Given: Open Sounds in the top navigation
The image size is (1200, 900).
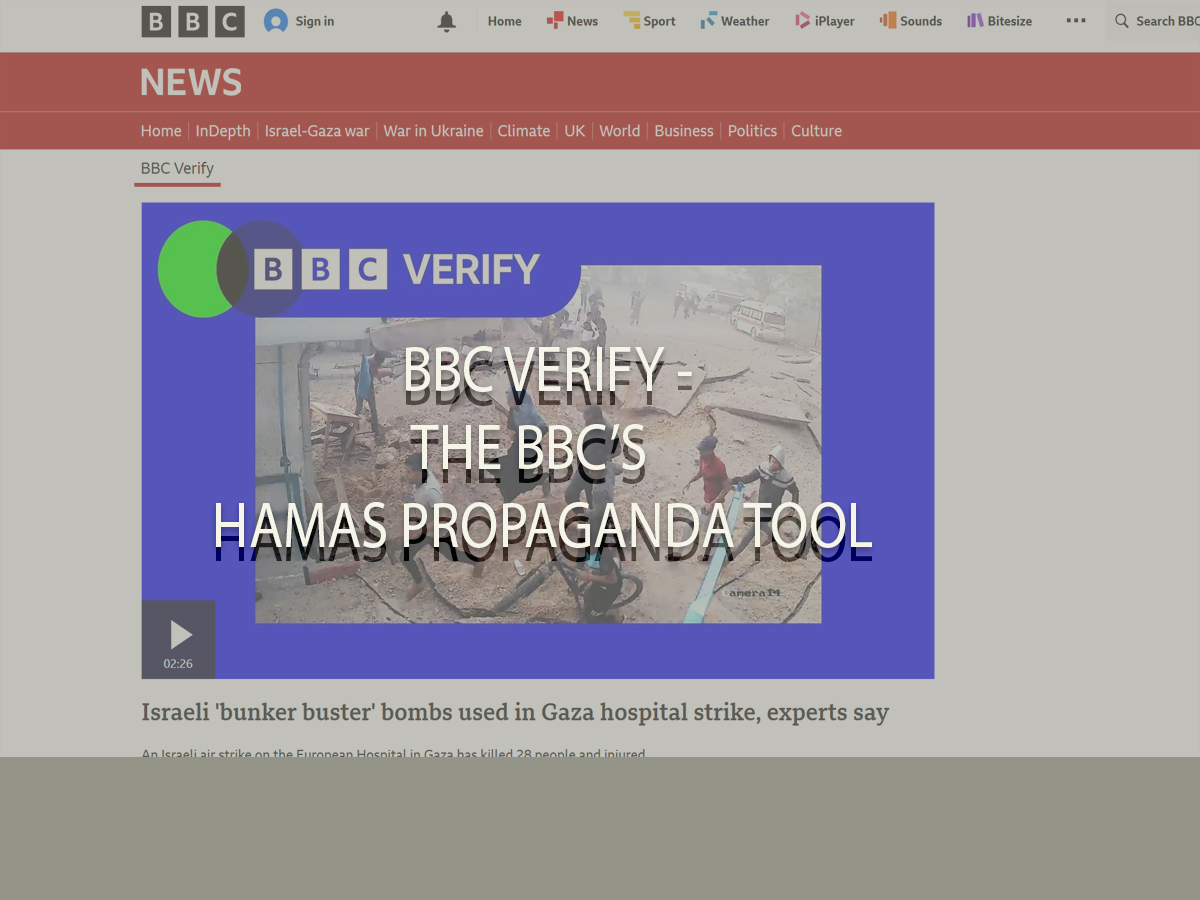Looking at the screenshot, I should (x=921, y=21).
